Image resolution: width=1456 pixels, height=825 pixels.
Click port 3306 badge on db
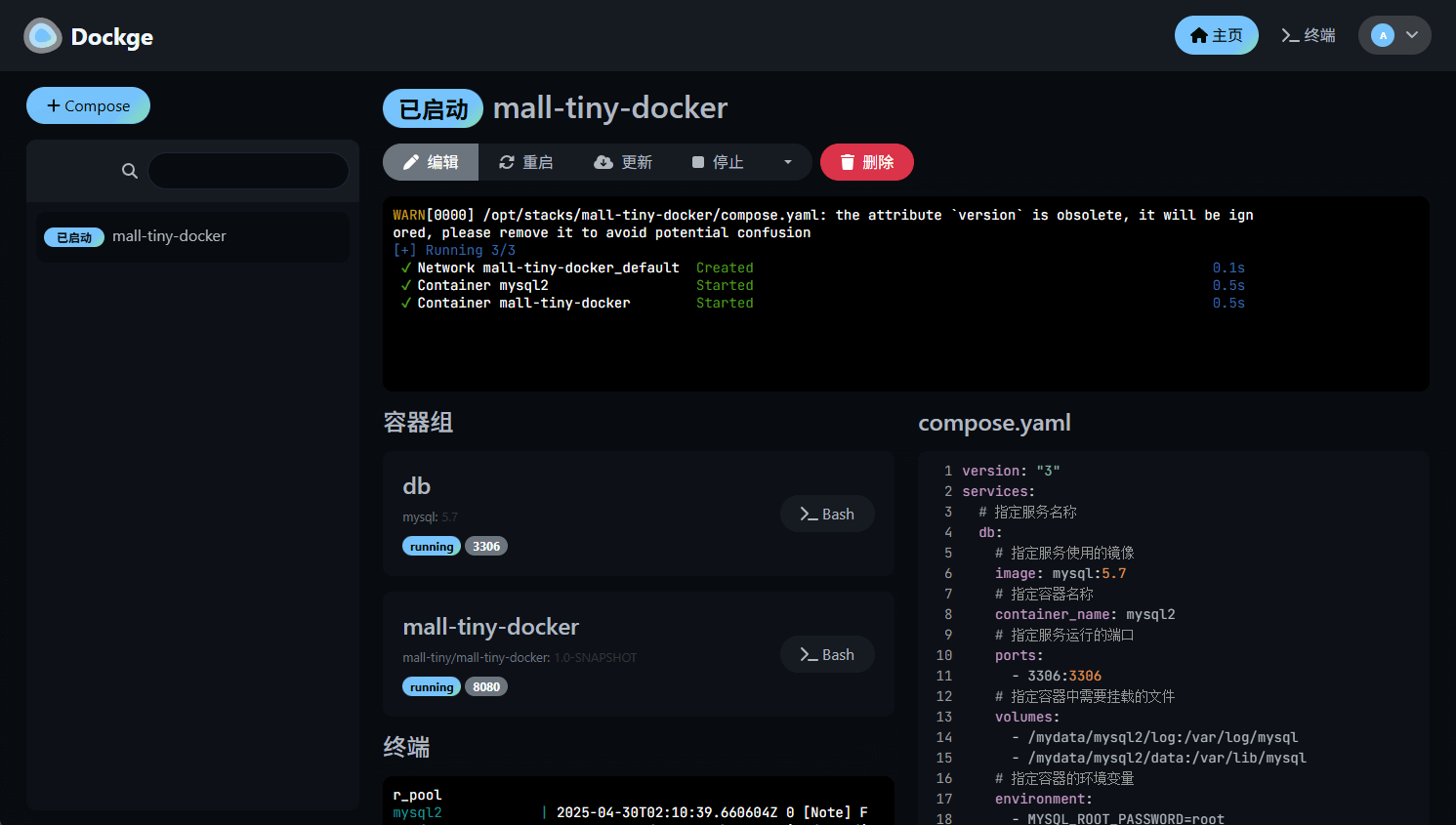(485, 547)
